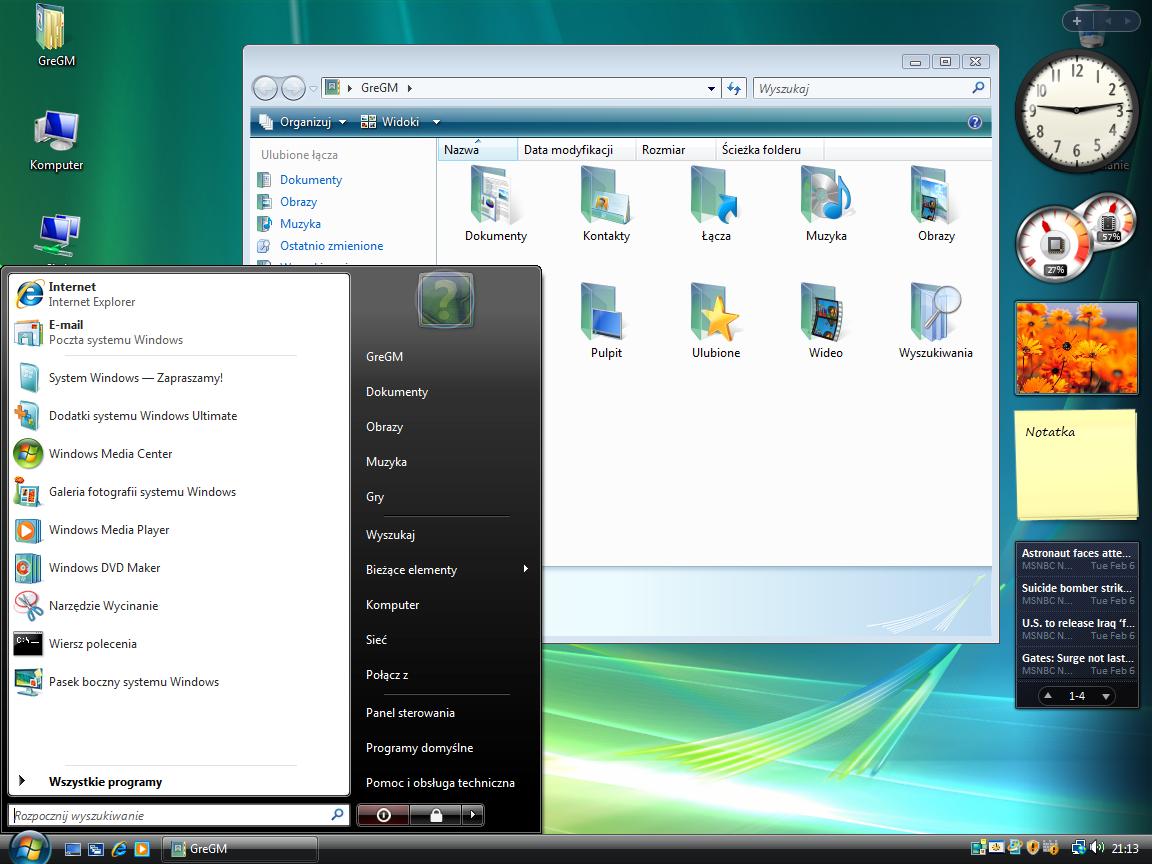Launch Windows Media Center

[x=179, y=454]
